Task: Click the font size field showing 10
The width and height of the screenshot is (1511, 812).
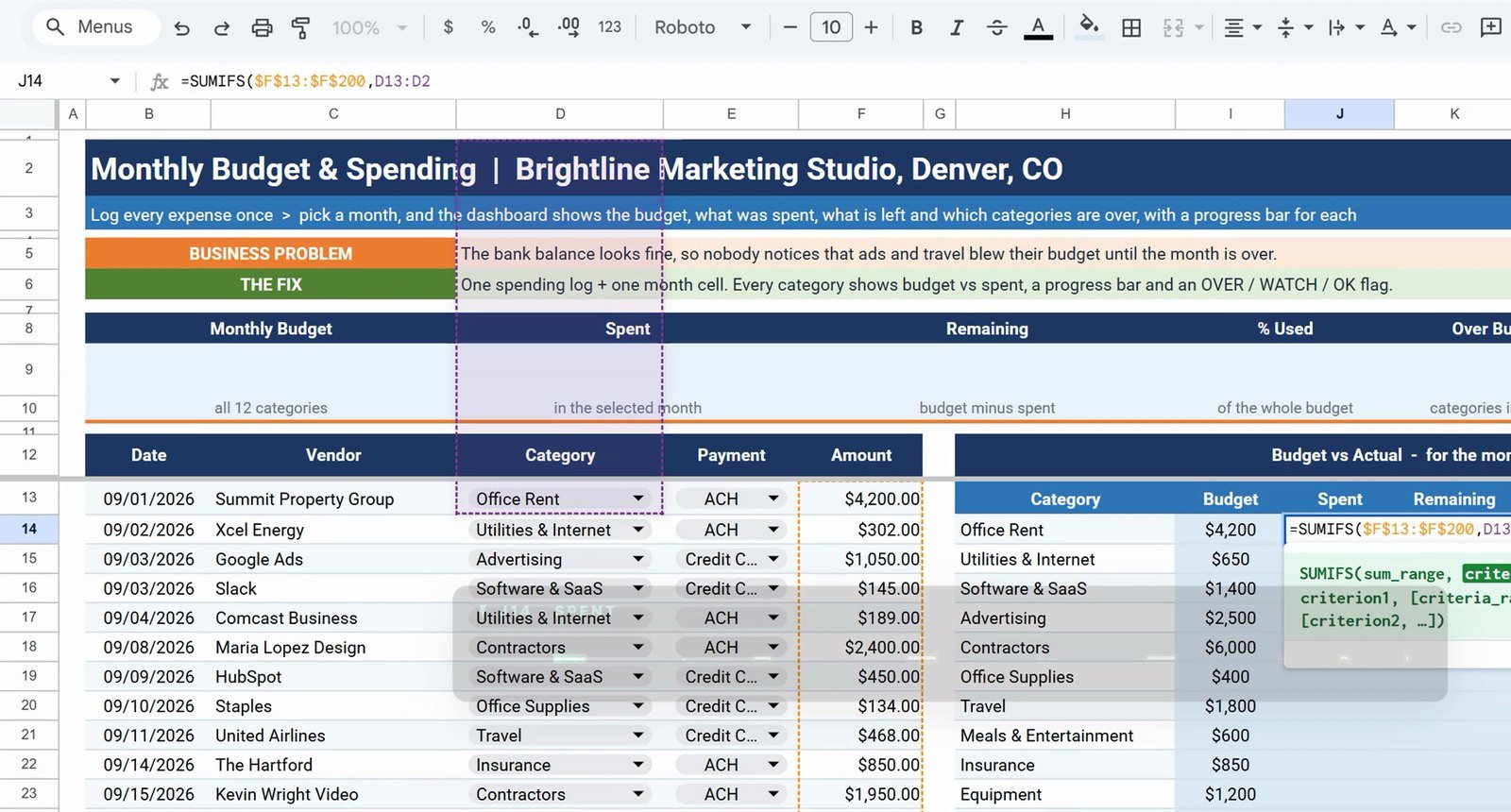Action: pos(831,27)
